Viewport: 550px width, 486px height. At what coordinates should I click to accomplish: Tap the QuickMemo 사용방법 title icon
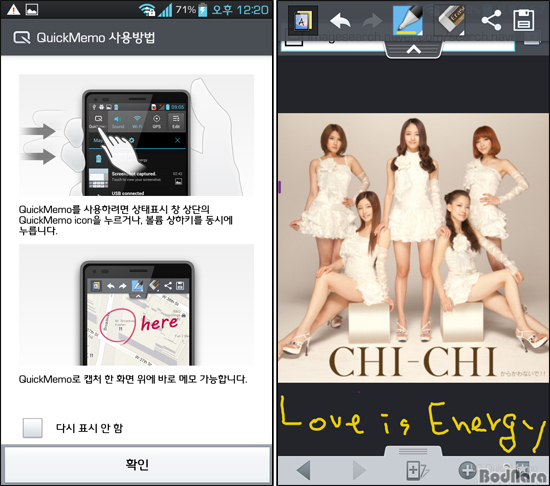pos(22,38)
